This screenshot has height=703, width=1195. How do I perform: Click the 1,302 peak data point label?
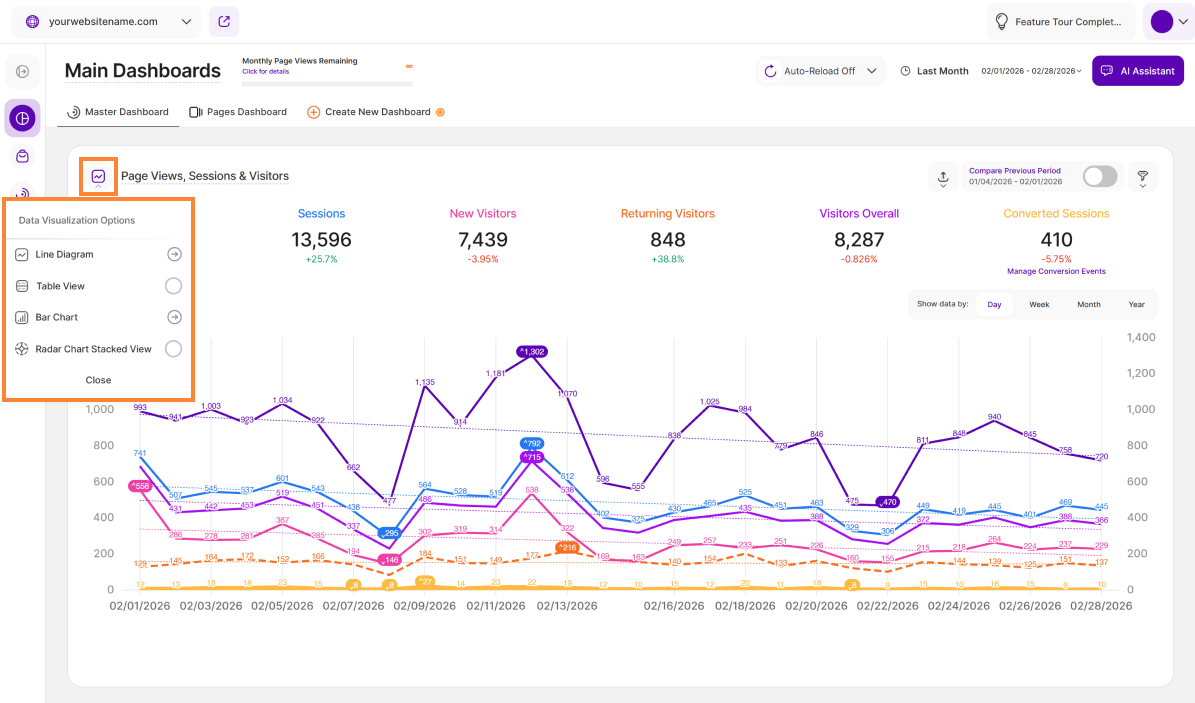pyautogui.click(x=531, y=351)
